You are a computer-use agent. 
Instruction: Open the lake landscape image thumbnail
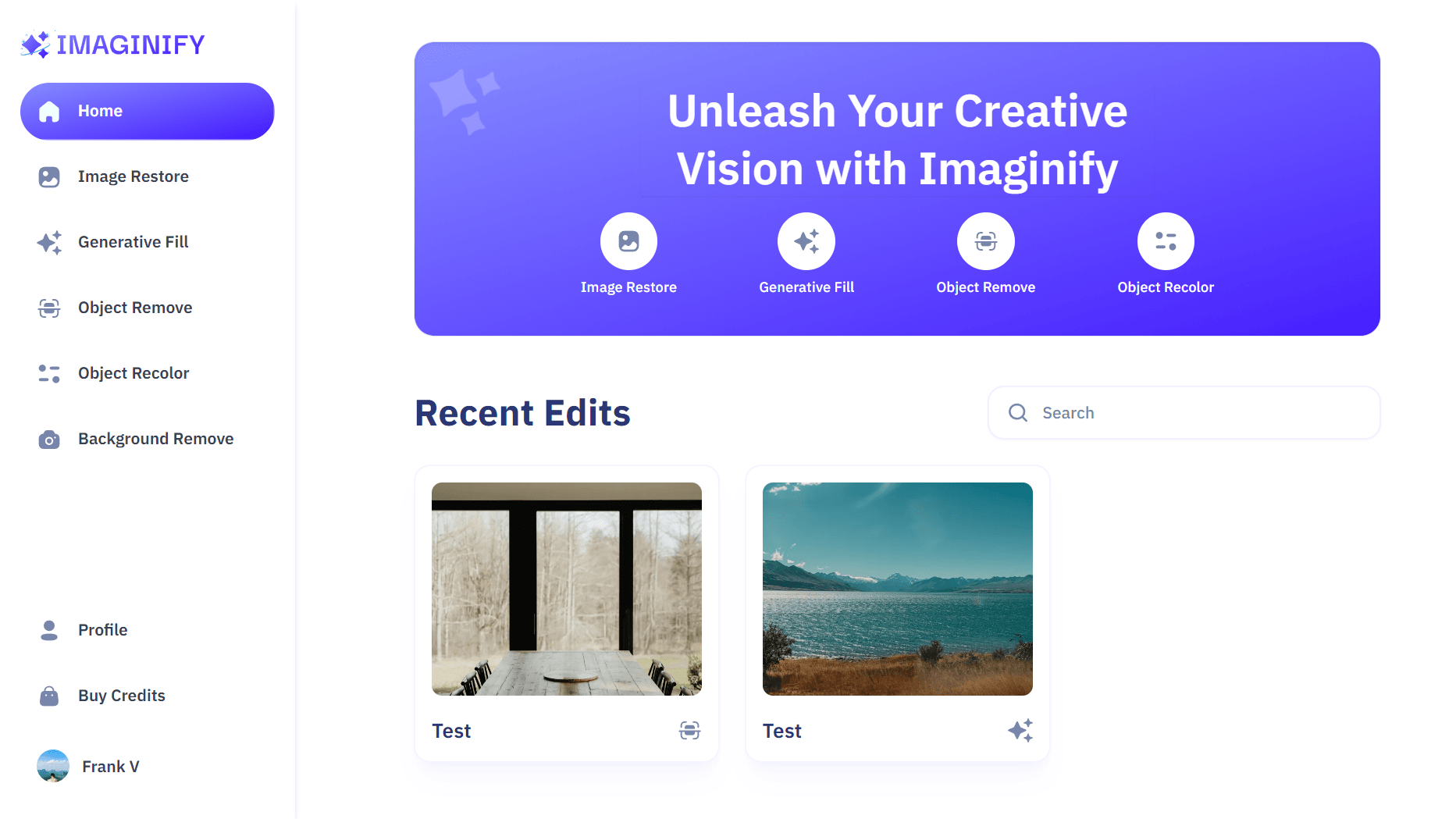click(x=898, y=589)
